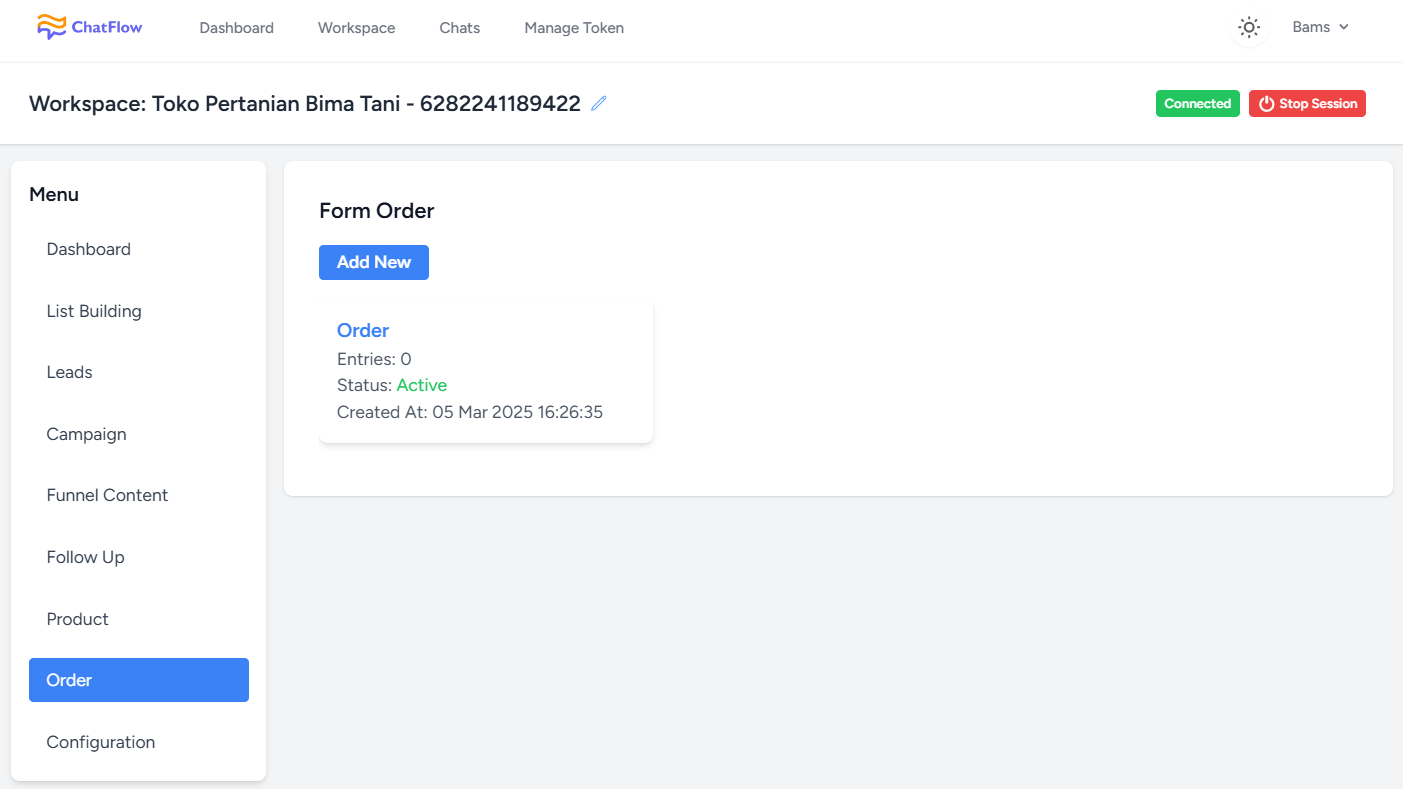Click the Stop Session power icon

(x=1266, y=104)
